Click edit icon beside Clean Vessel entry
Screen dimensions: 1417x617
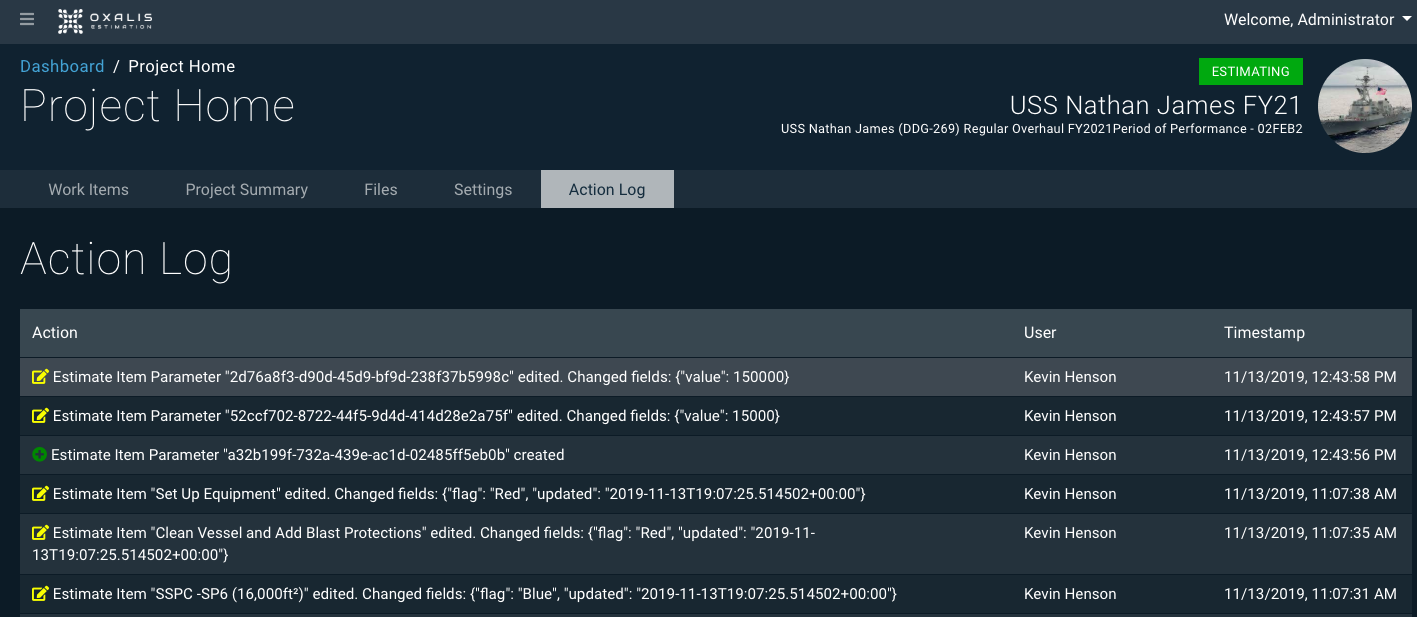(x=40, y=533)
